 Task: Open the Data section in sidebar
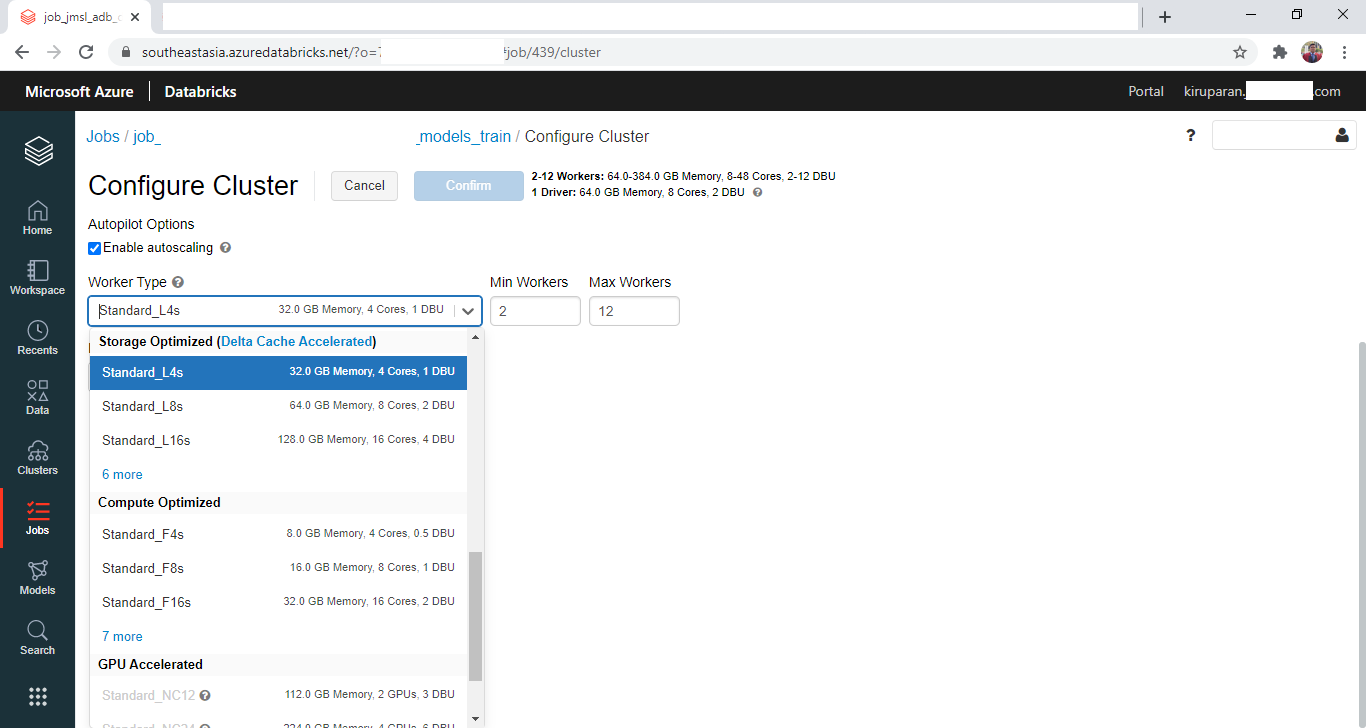pos(37,398)
